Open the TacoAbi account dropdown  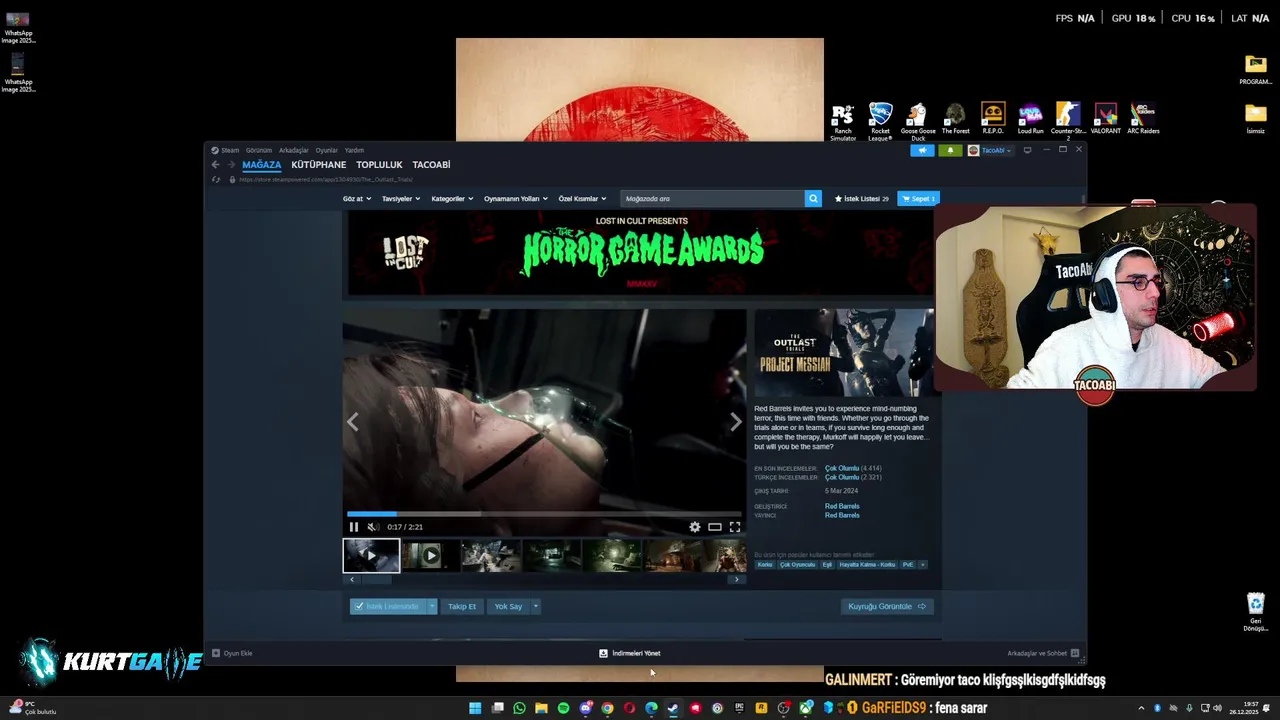[990, 150]
